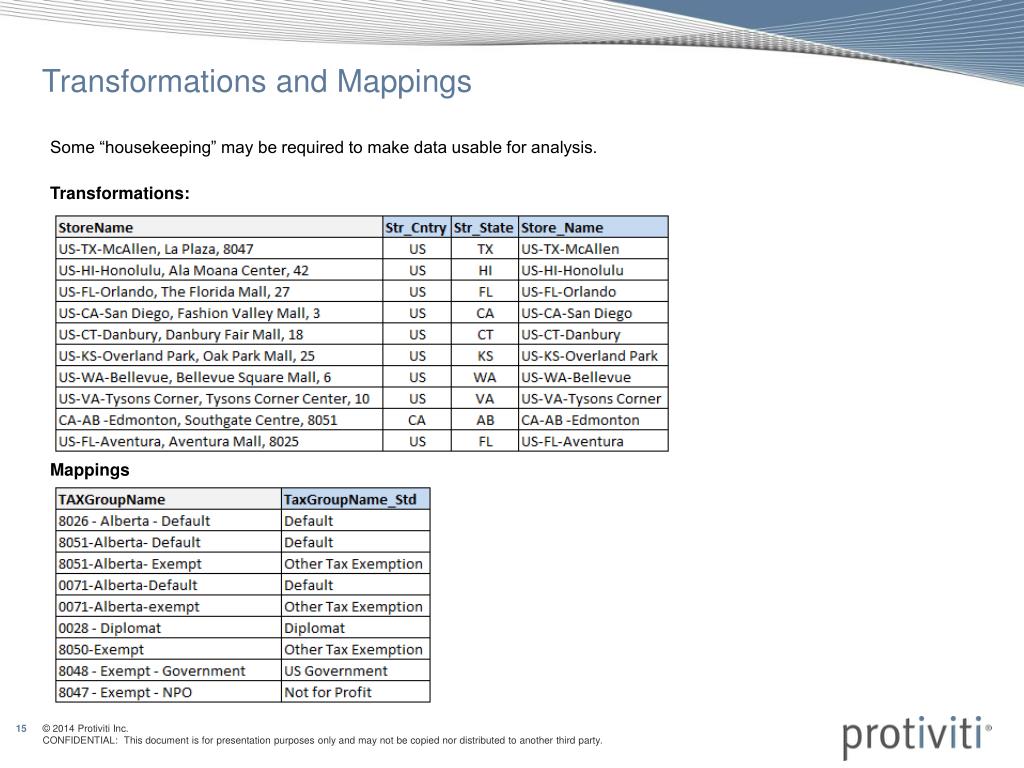Screen dimensions: 1024x768
Task: Click 'Other Tax Exemption' beside 8050-Exempt
Action: (x=356, y=649)
